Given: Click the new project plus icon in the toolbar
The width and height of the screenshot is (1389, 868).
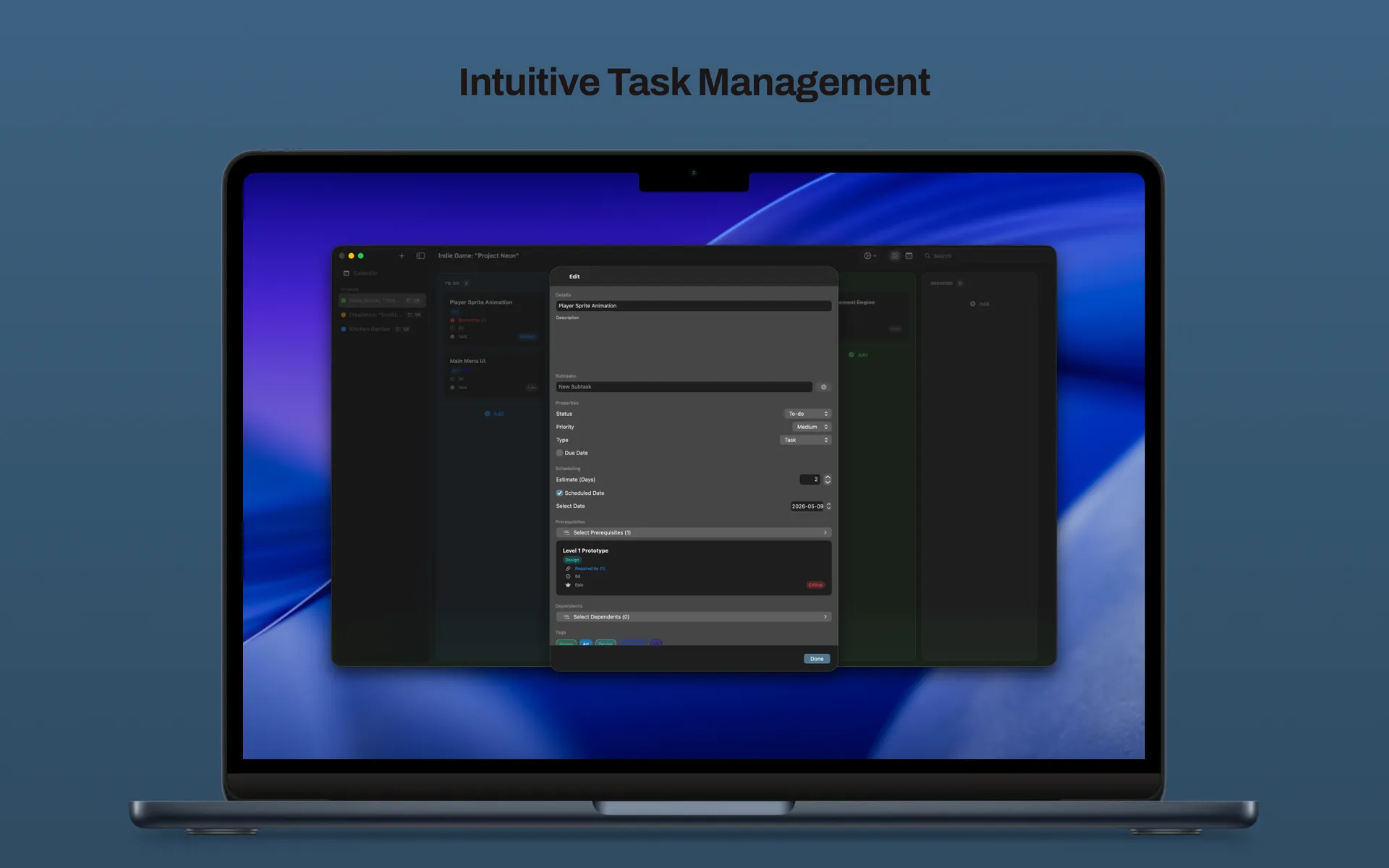Looking at the screenshot, I should coord(402,256).
